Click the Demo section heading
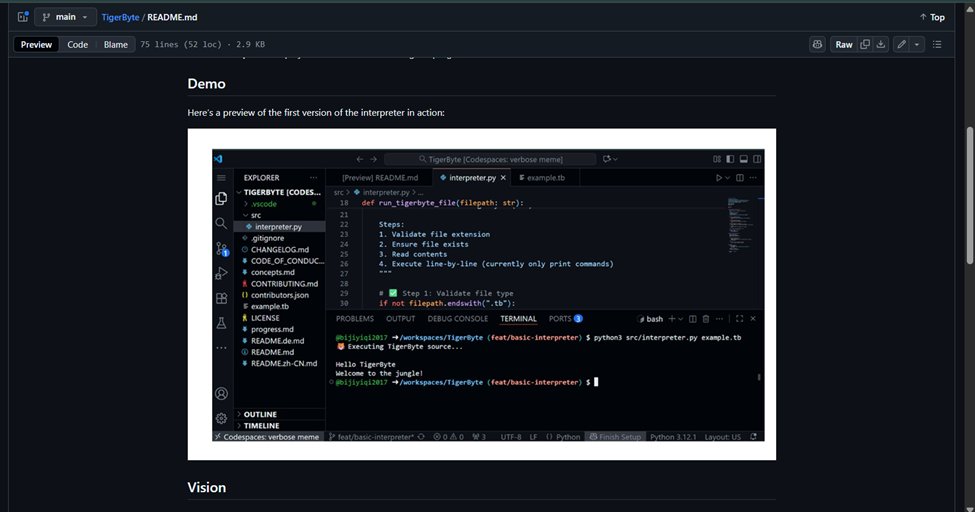 (206, 84)
